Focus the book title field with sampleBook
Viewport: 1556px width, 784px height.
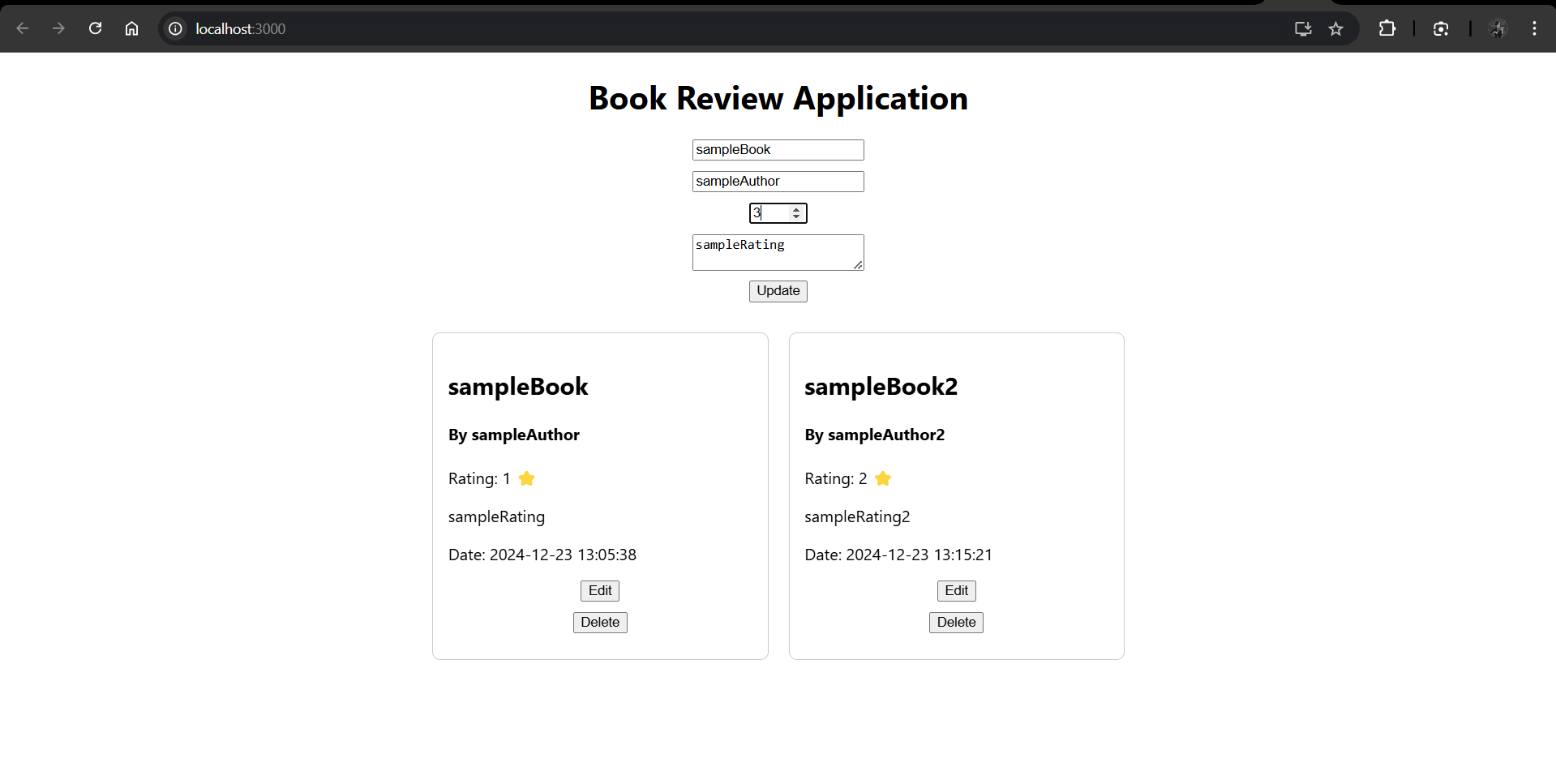pyautogui.click(x=778, y=150)
